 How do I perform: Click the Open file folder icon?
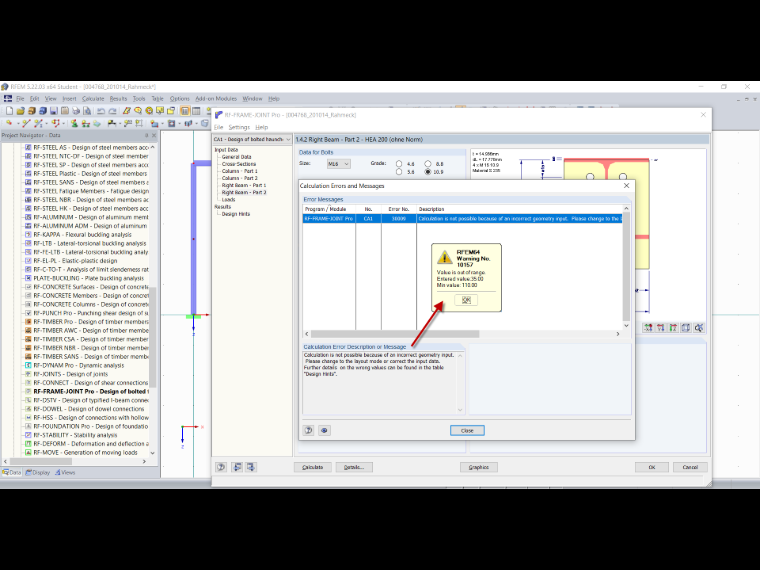coord(20,111)
